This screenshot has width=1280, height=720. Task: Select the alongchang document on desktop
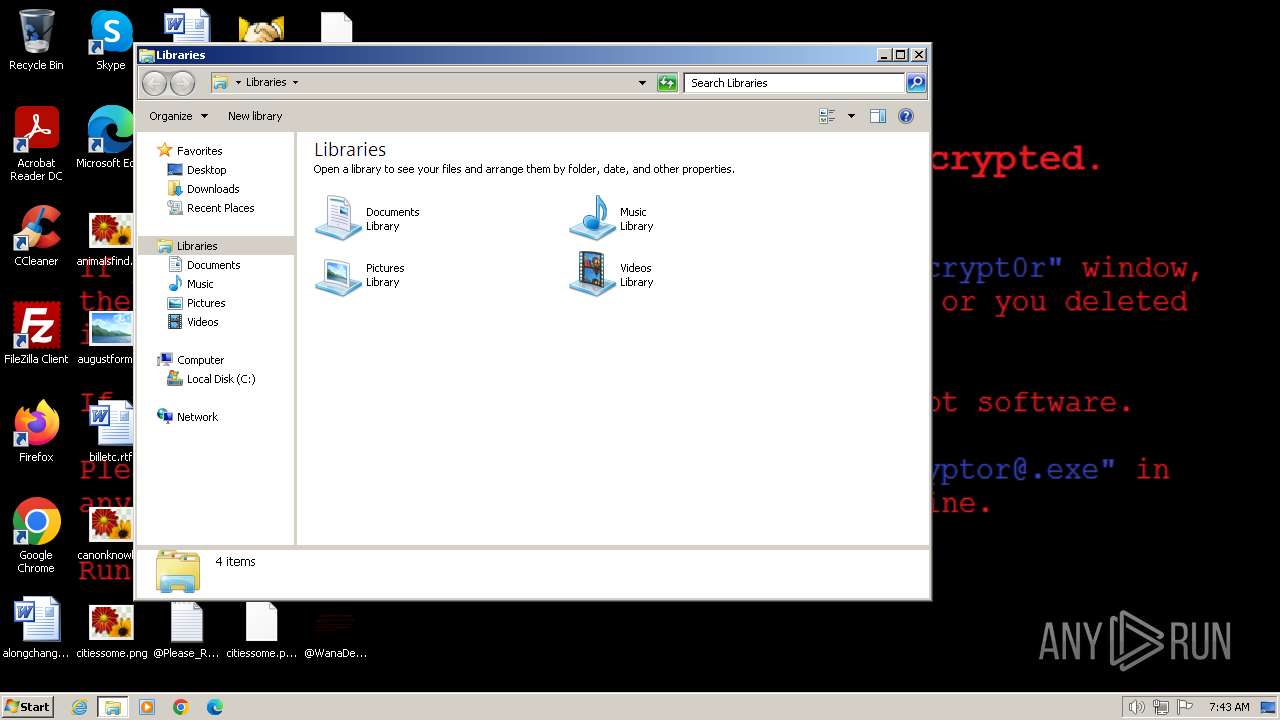point(36,628)
